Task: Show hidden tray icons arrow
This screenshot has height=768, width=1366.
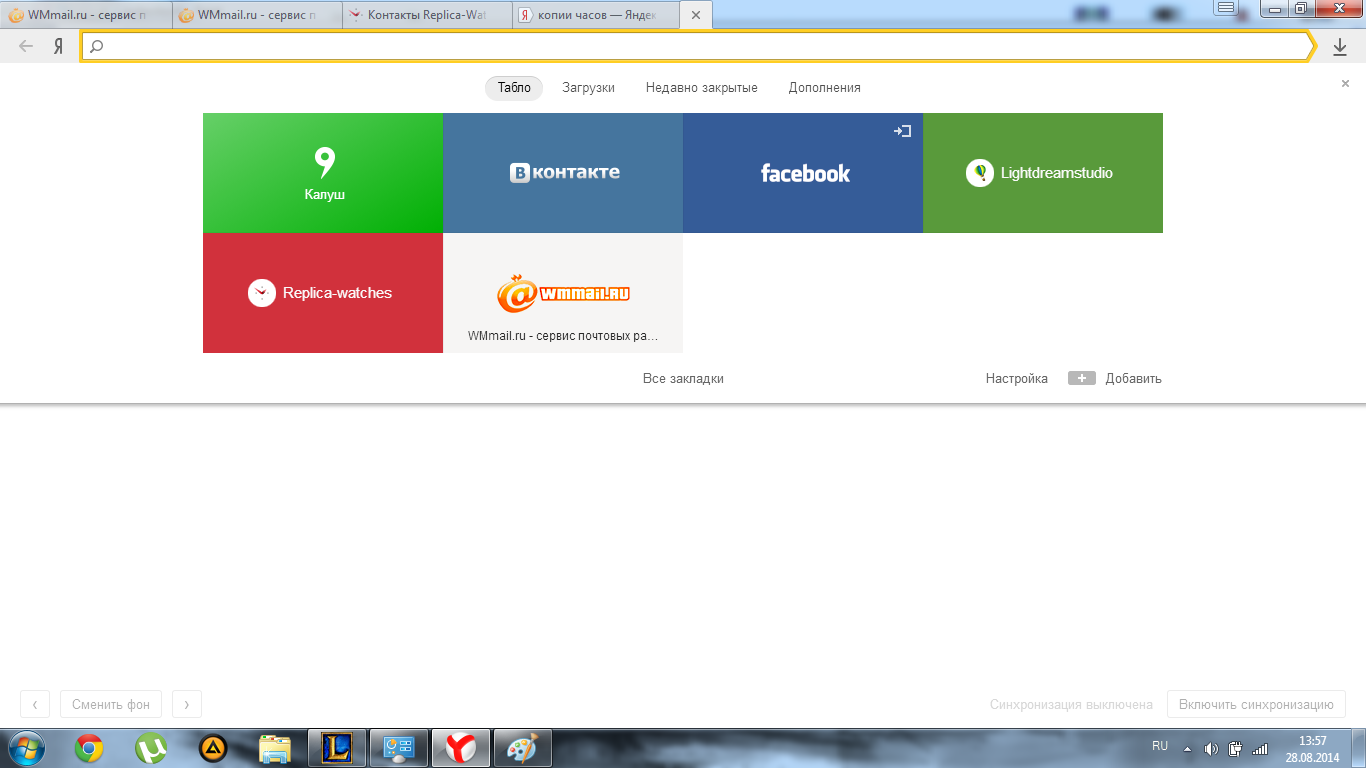Action: coord(1187,748)
